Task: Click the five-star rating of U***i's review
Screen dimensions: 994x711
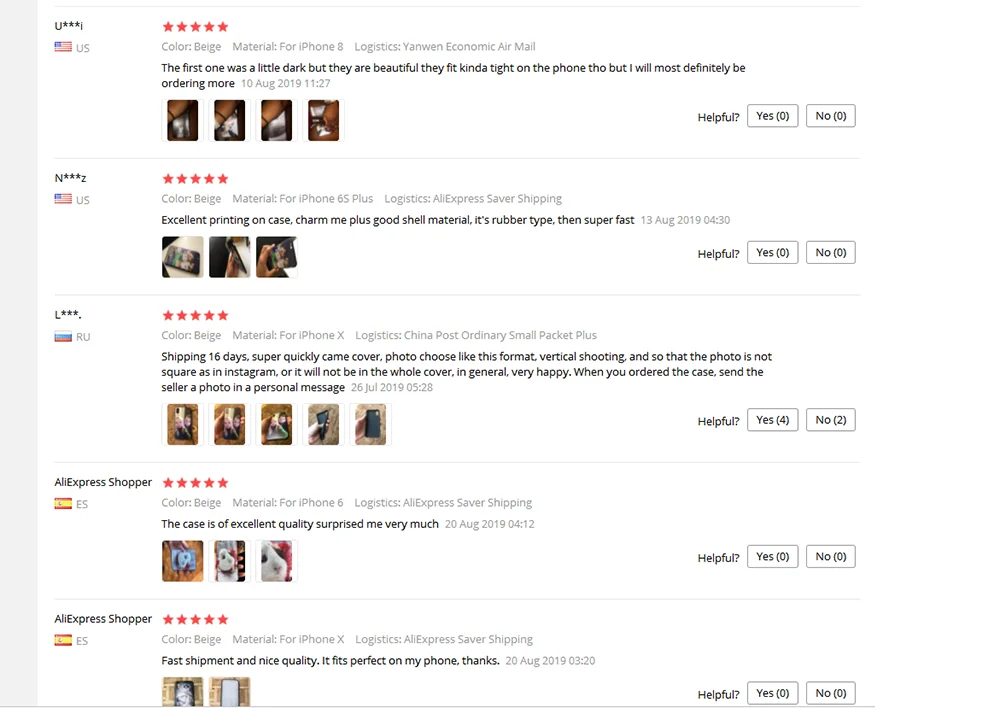Action: [x=195, y=27]
